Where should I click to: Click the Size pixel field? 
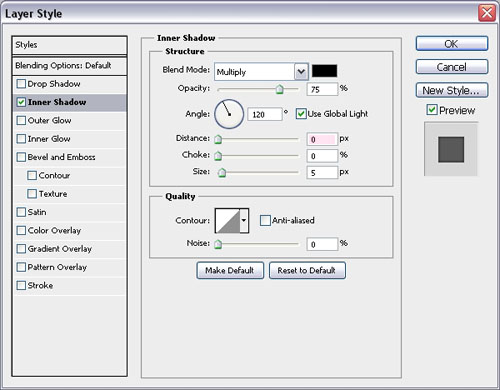click(x=322, y=173)
